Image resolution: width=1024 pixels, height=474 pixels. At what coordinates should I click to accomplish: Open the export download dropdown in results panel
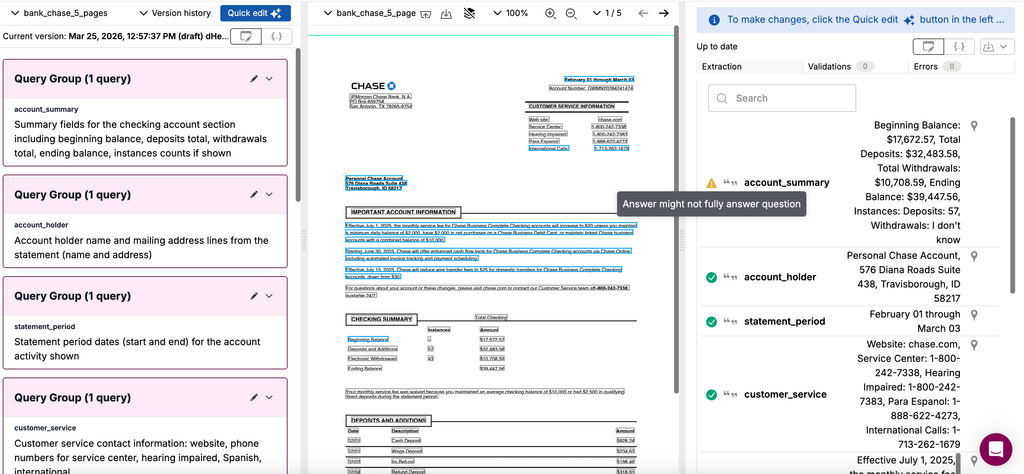tap(998, 46)
